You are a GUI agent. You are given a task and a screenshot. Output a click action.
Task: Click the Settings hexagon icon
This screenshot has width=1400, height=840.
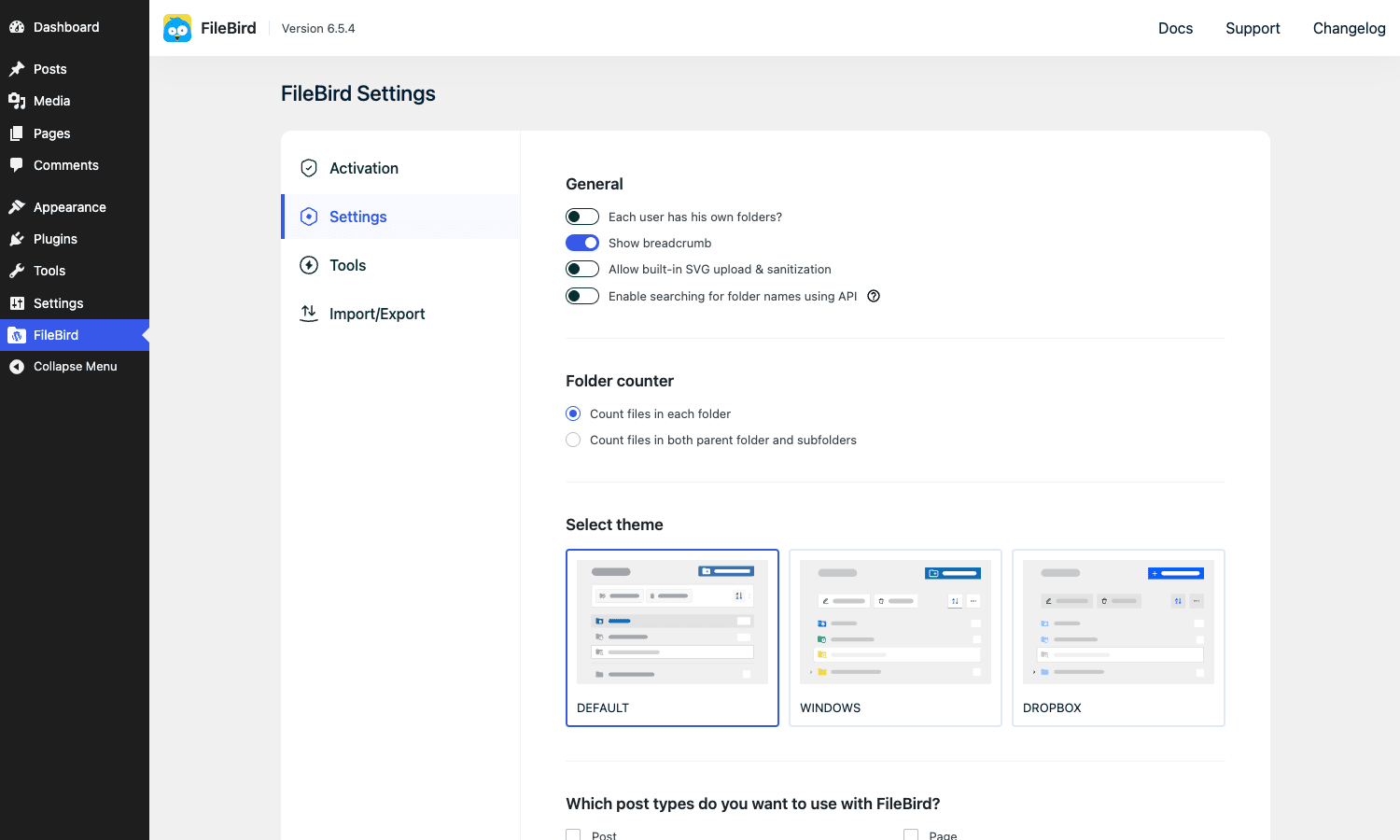[x=309, y=217]
